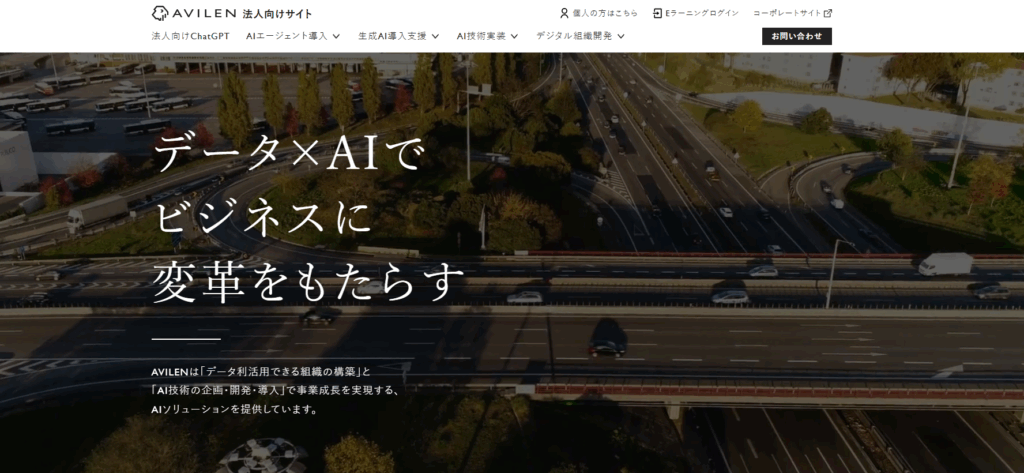Click the hero headline line データ×AIで

pyautogui.click(x=289, y=155)
